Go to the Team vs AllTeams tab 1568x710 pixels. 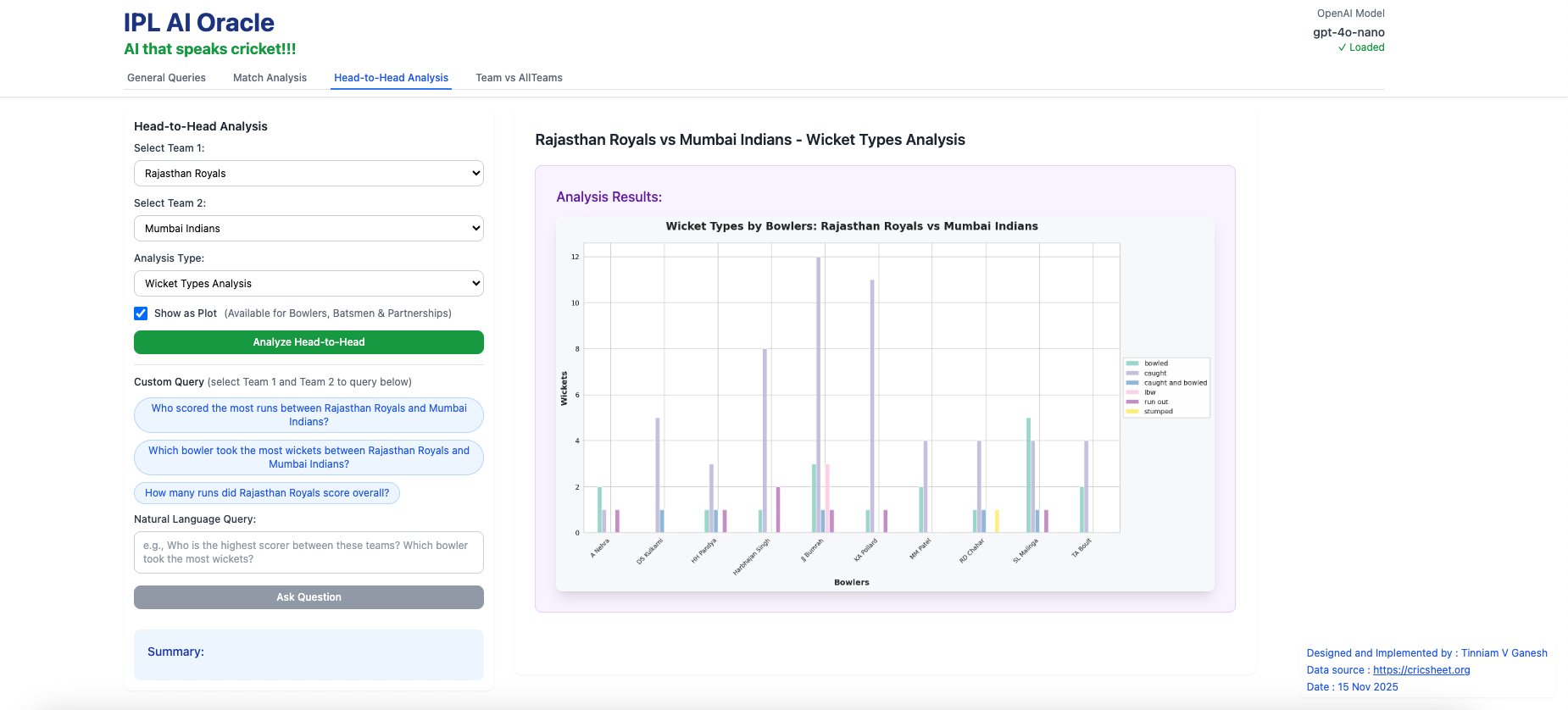(519, 78)
